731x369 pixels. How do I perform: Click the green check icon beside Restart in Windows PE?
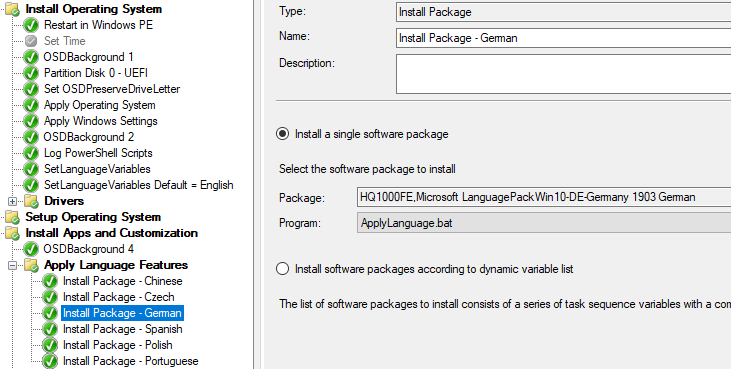(31, 25)
